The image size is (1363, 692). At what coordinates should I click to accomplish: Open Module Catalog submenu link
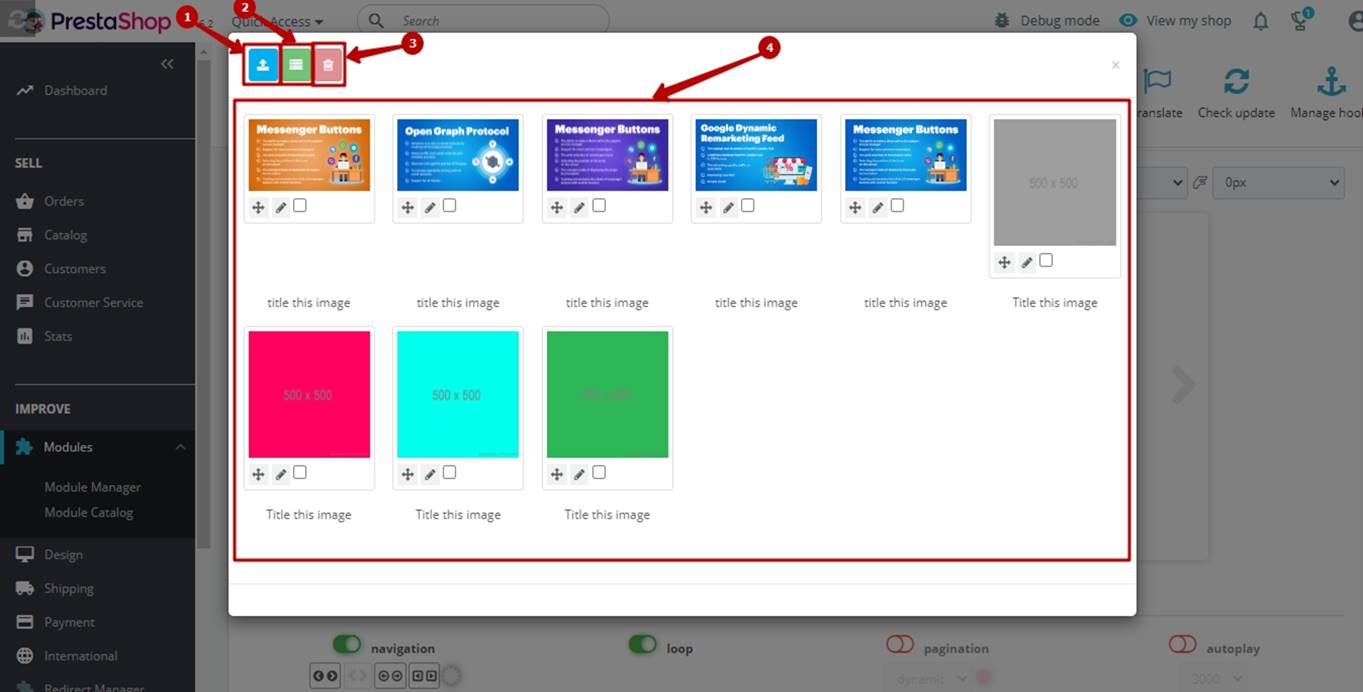tap(88, 512)
